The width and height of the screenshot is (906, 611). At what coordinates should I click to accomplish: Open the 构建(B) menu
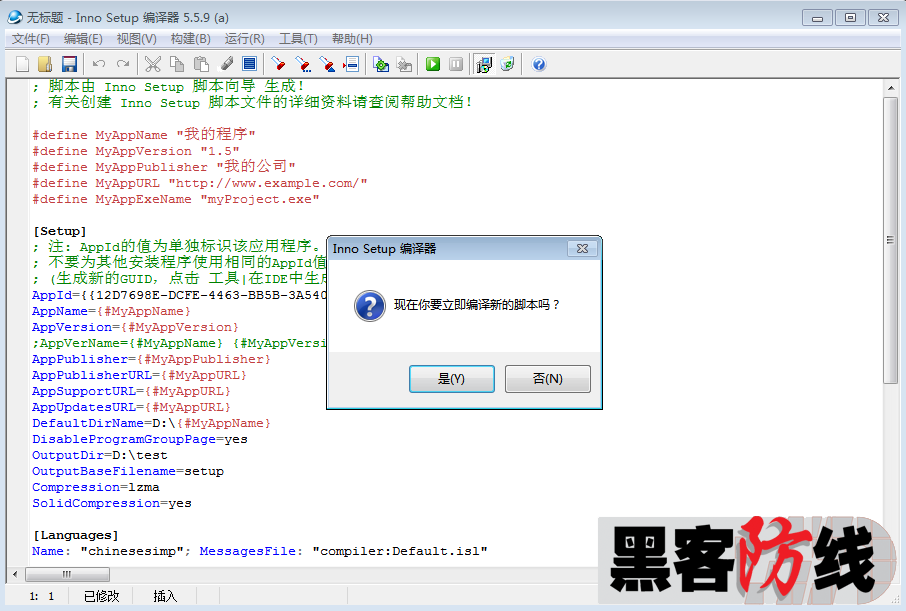tap(191, 39)
